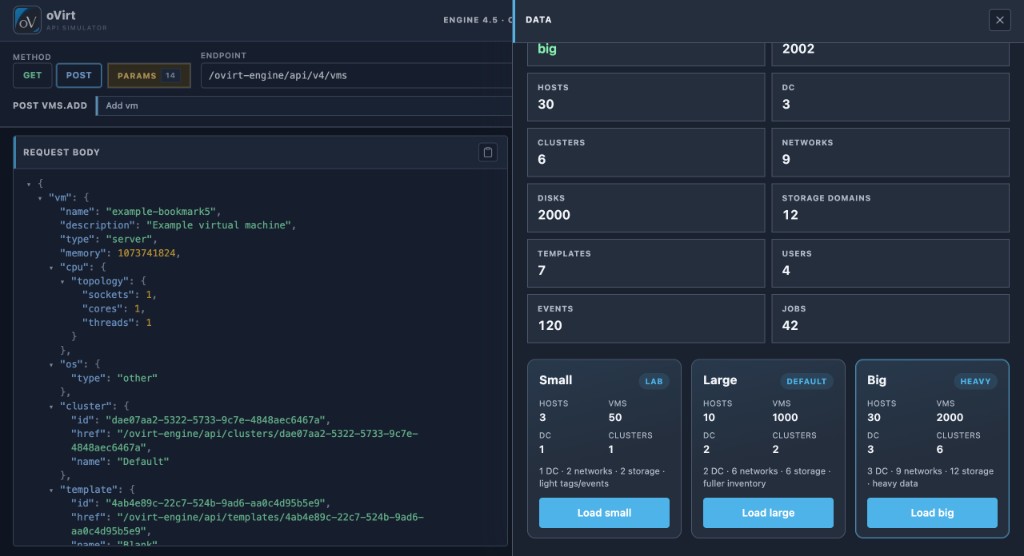The height and width of the screenshot is (556, 1024).
Task: Click the endpoint field /ovirt-engine/api/v4/vms
Action: 357,75
